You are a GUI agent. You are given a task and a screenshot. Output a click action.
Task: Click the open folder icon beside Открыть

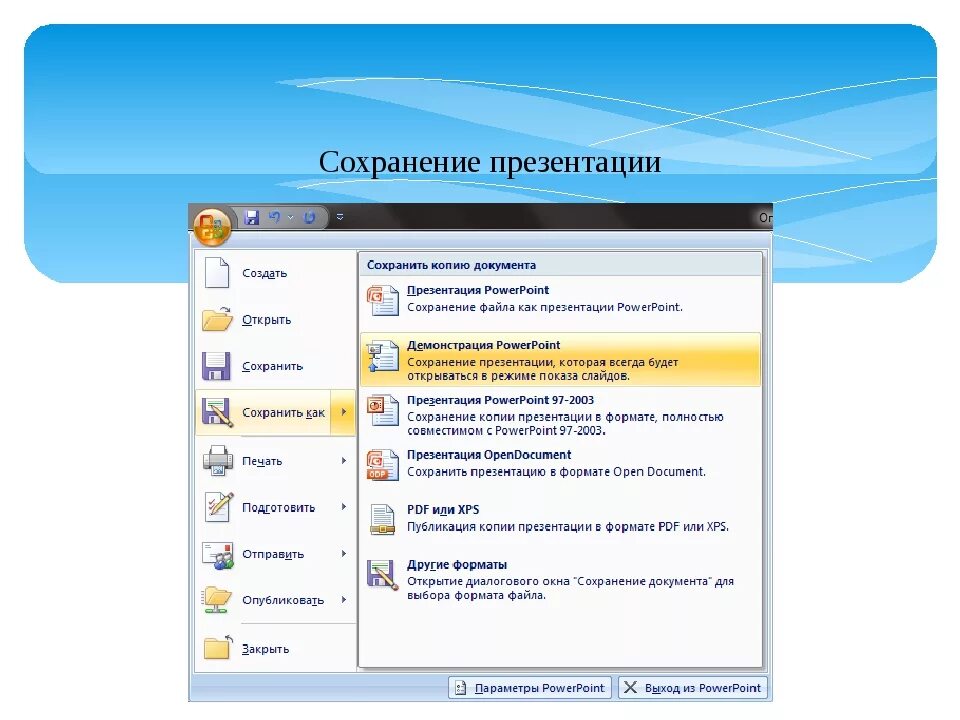pyautogui.click(x=217, y=319)
